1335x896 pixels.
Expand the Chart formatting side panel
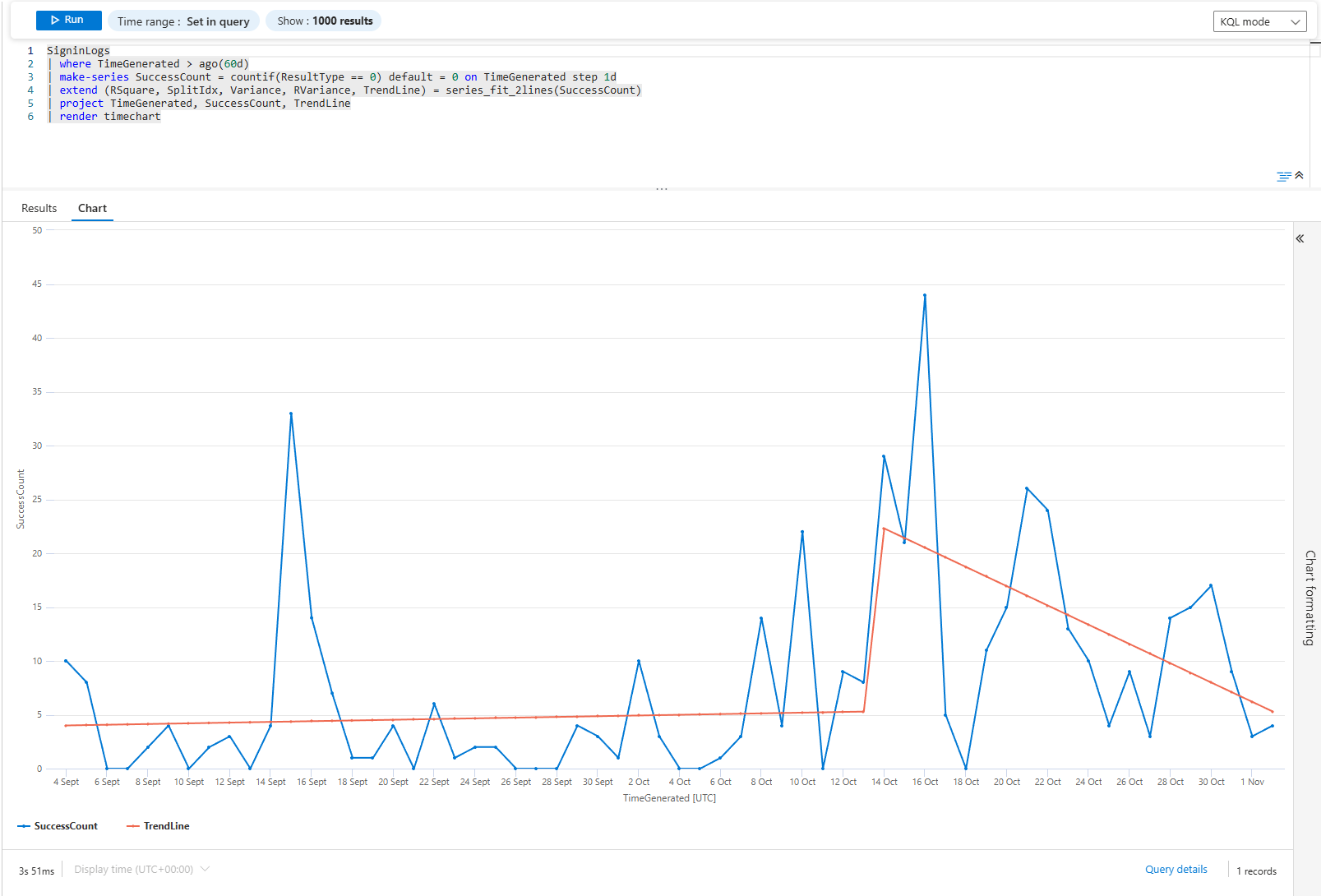1300,239
